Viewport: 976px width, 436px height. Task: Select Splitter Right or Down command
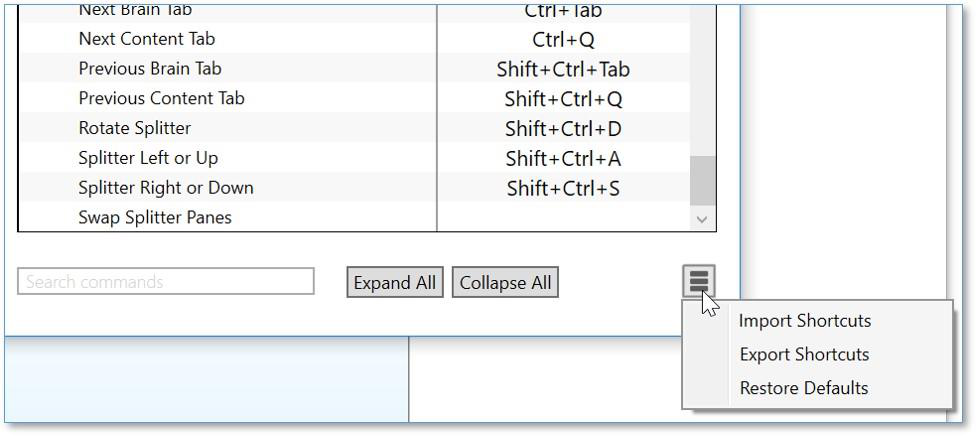point(166,188)
